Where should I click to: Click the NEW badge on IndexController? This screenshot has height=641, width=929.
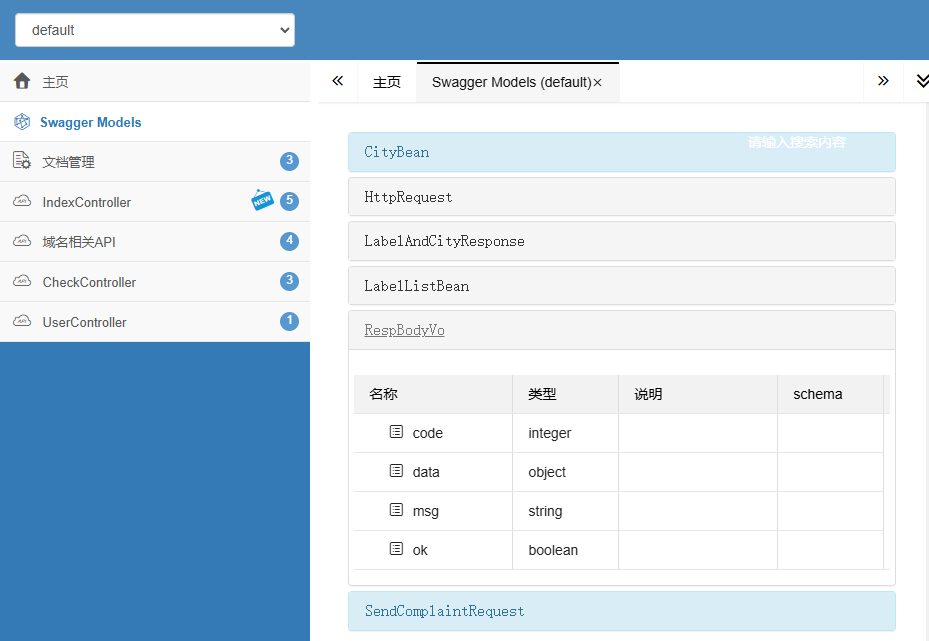pyautogui.click(x=262, y=200)
